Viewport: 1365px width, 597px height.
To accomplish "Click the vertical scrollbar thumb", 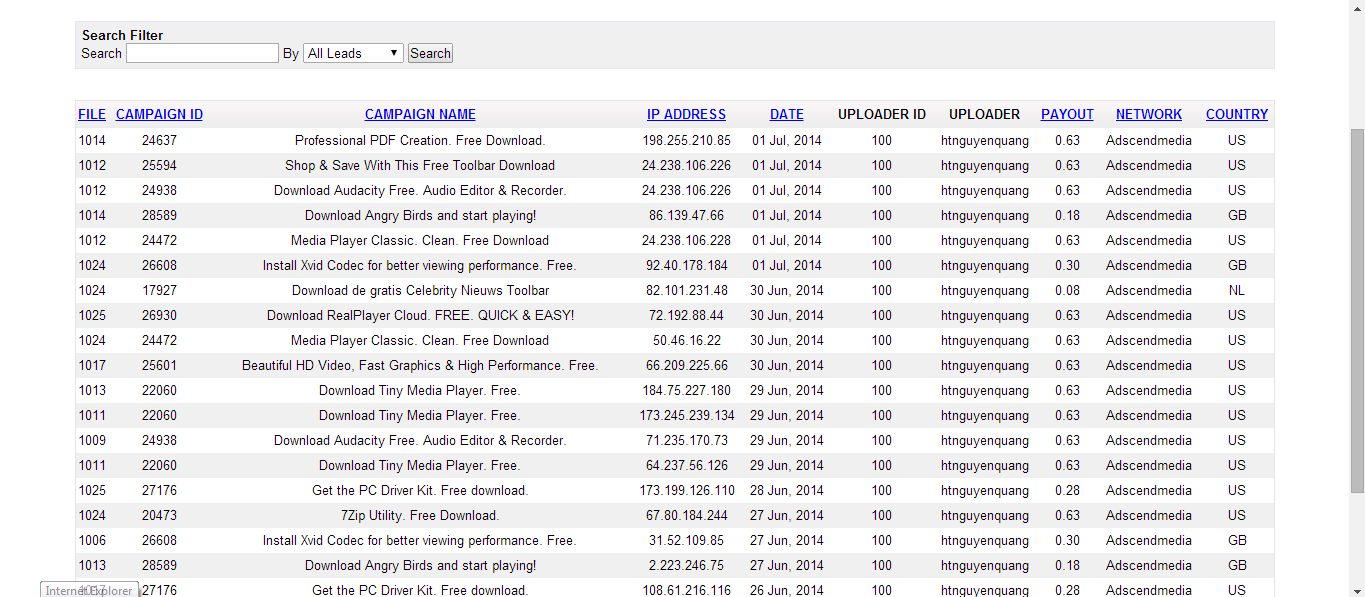I will [1356, 310].
